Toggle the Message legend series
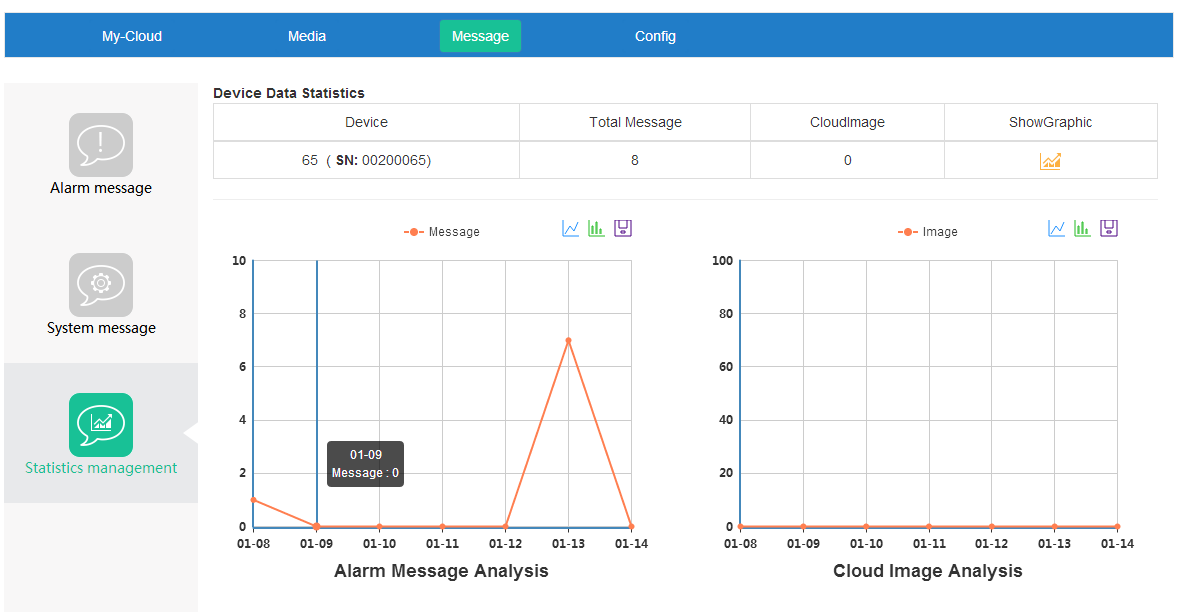 click(x=442, y=232)
